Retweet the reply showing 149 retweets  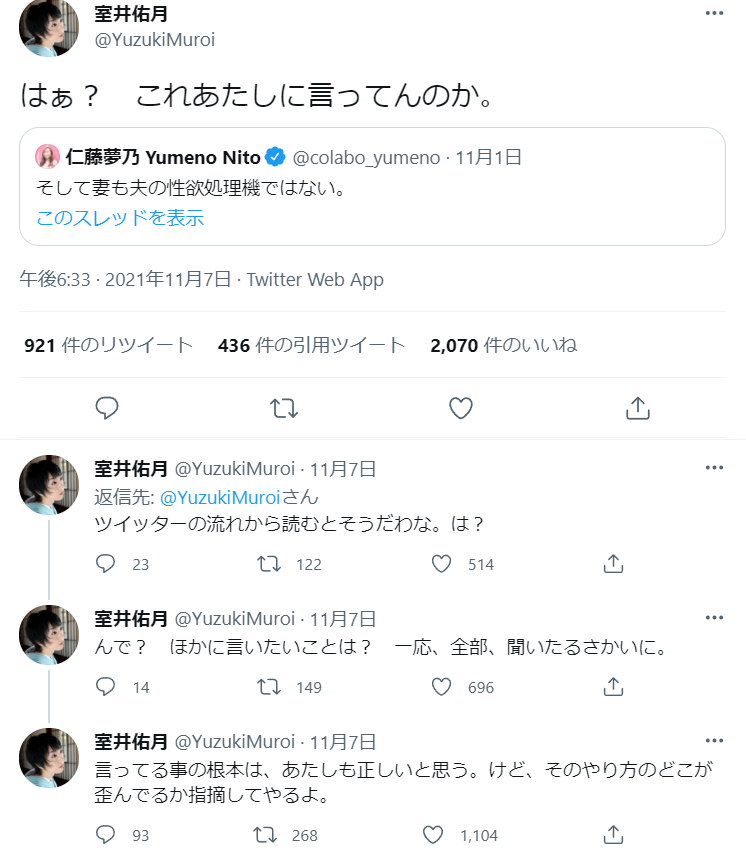[x=269, y=687]
